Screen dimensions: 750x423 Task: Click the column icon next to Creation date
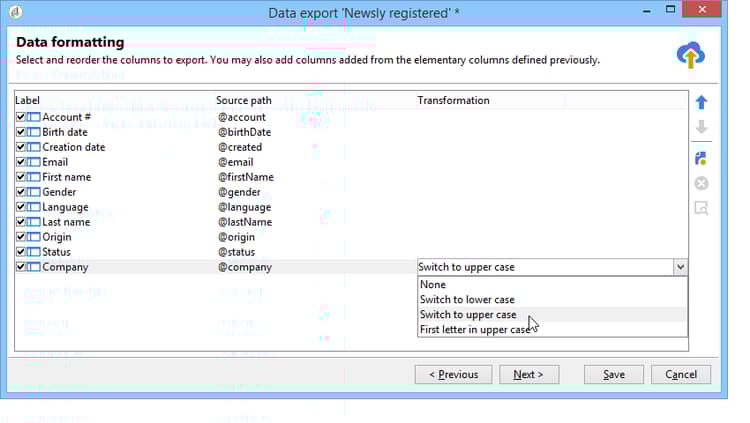[33, 147]
